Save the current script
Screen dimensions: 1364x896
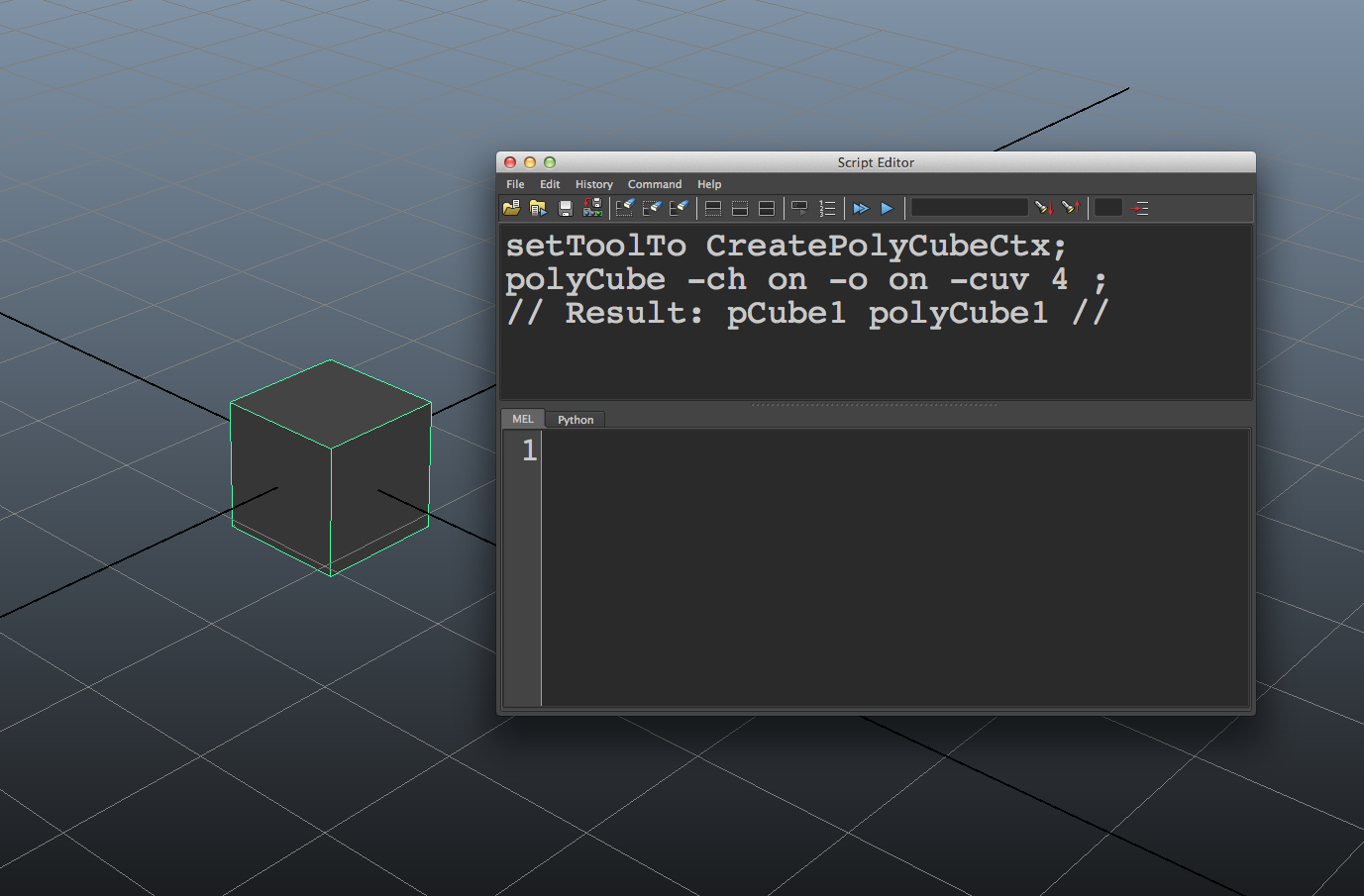[565, 207]
